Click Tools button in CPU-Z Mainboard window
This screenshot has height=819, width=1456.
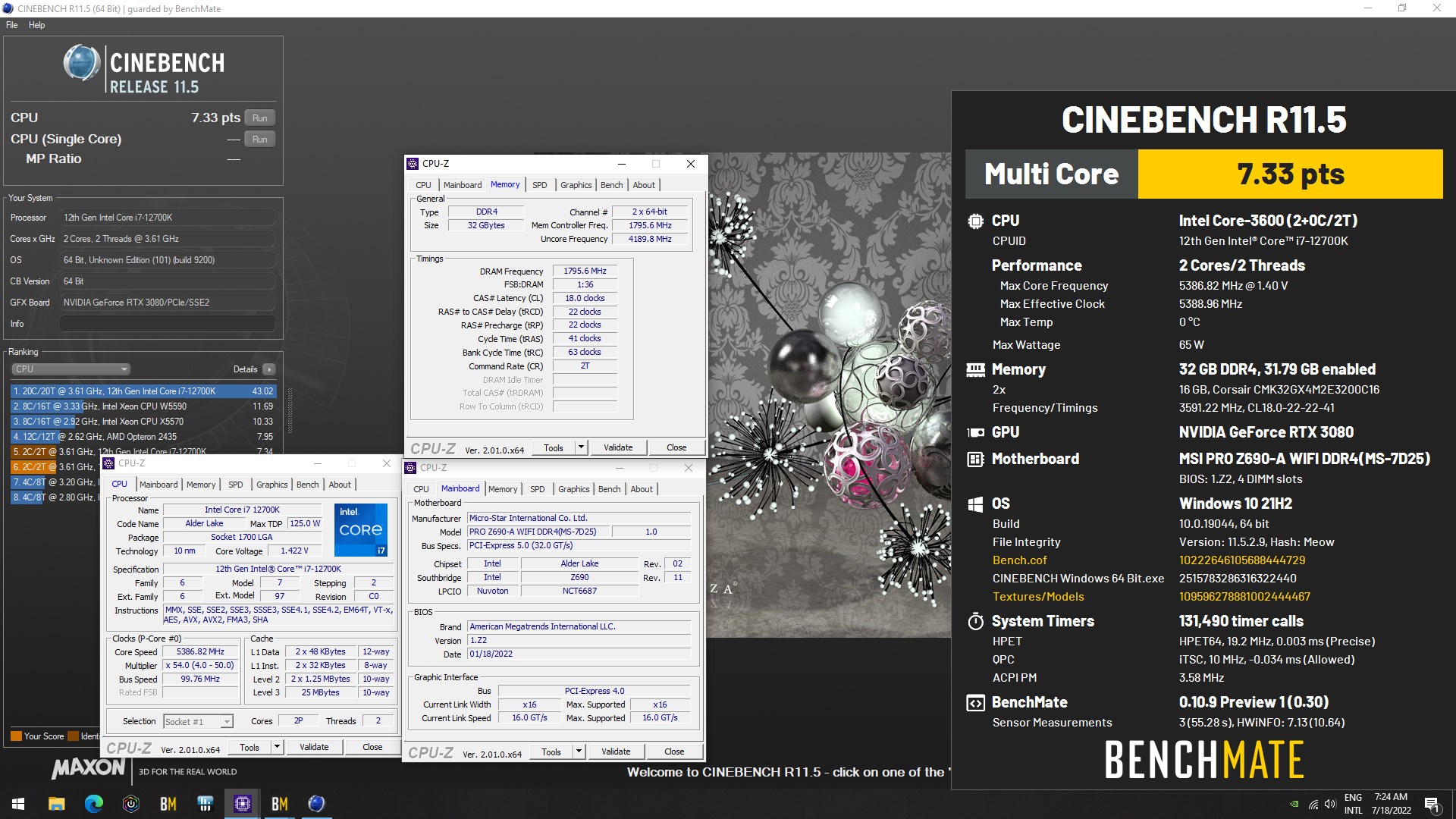click(551, 752)
